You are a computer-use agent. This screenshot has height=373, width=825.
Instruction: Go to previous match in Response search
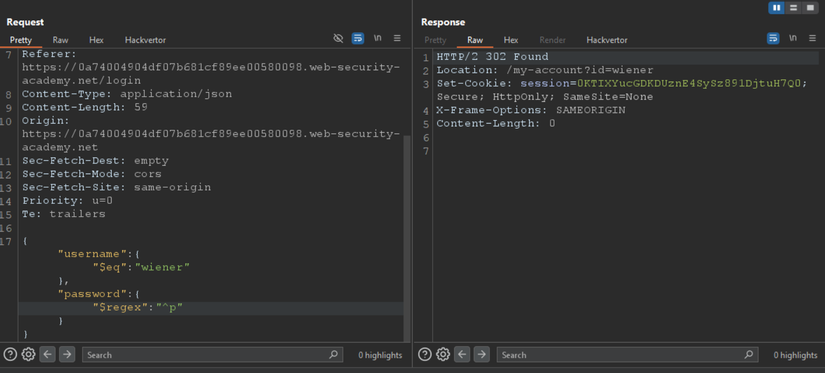tap(462, 355)
